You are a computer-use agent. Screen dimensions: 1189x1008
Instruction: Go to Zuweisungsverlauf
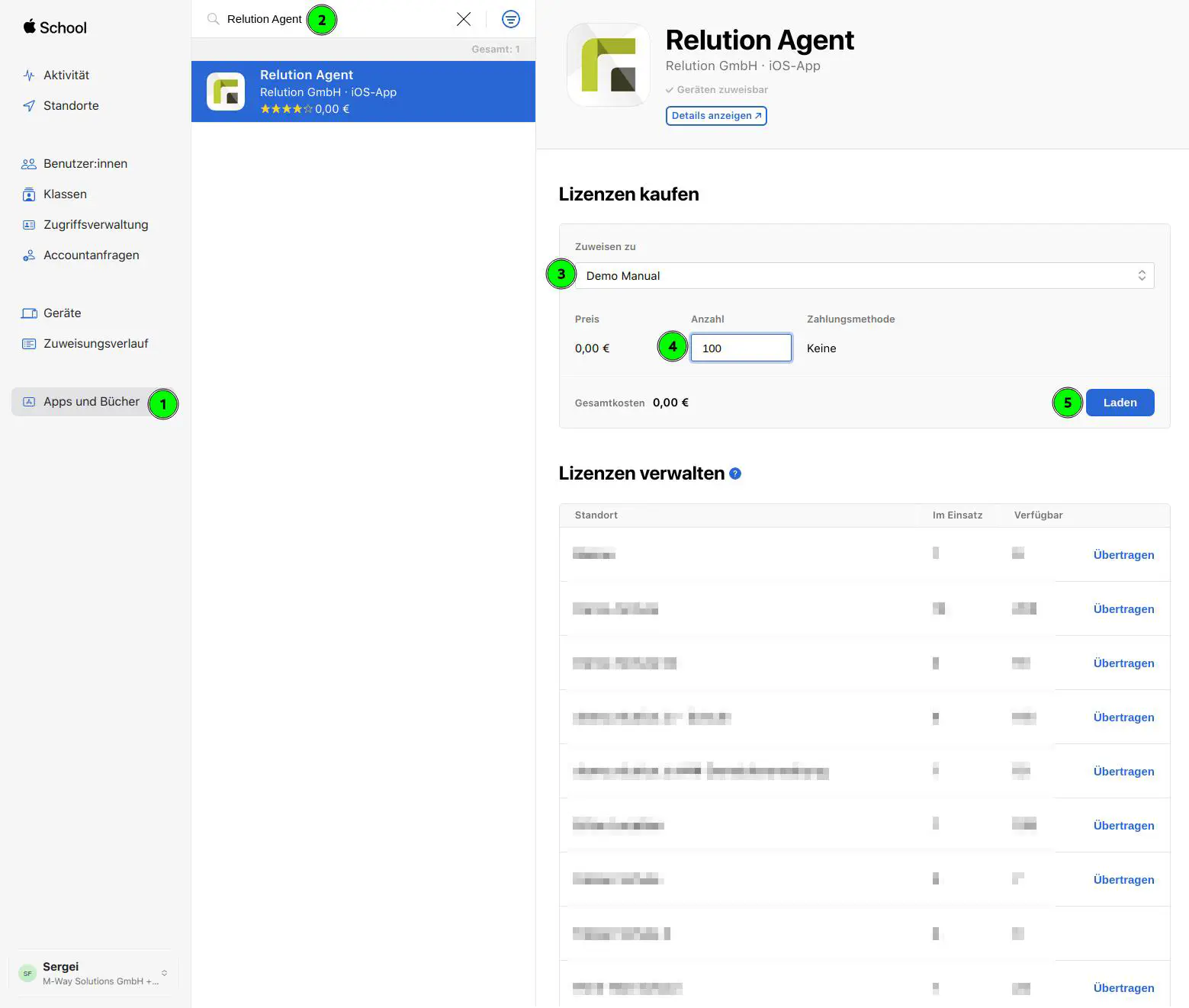pyautogui.click(x=95, y=344)
